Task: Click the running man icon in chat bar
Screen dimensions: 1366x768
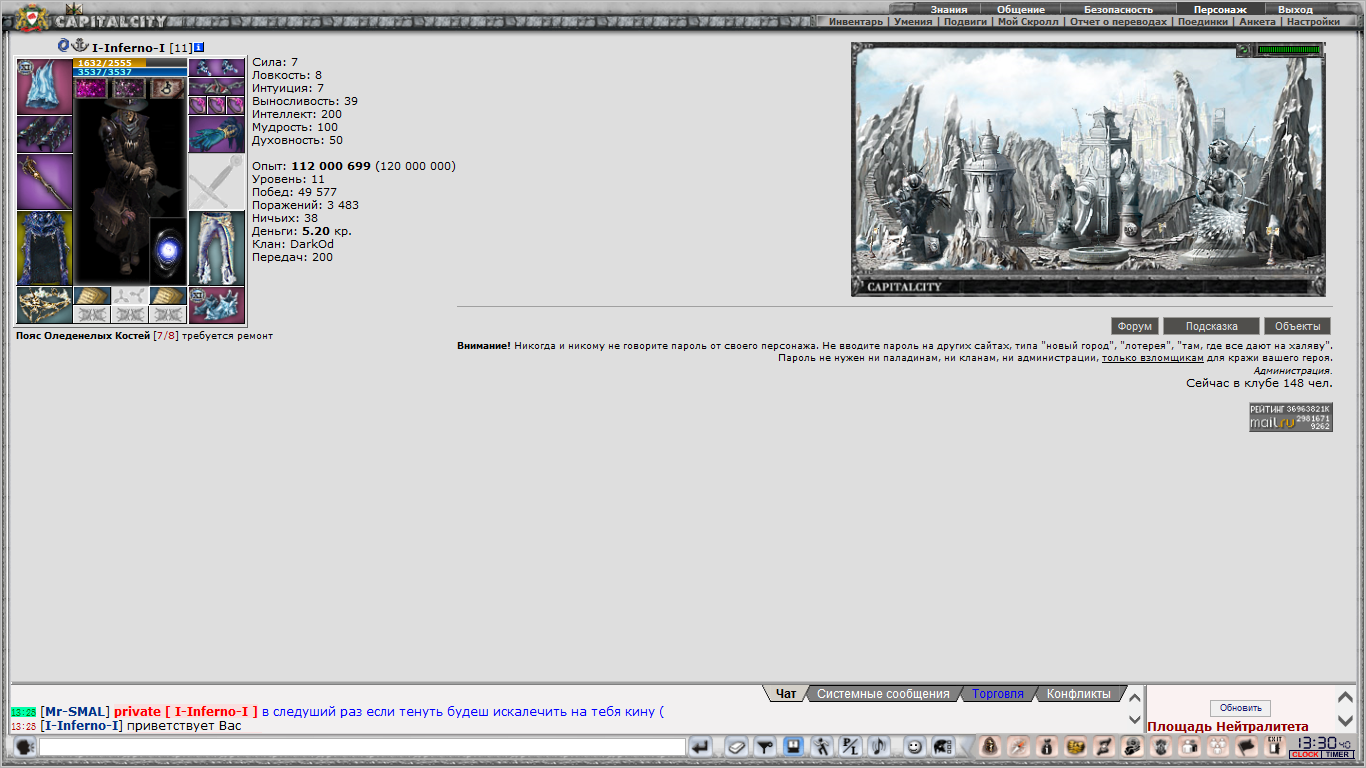Action: point(821,746)
